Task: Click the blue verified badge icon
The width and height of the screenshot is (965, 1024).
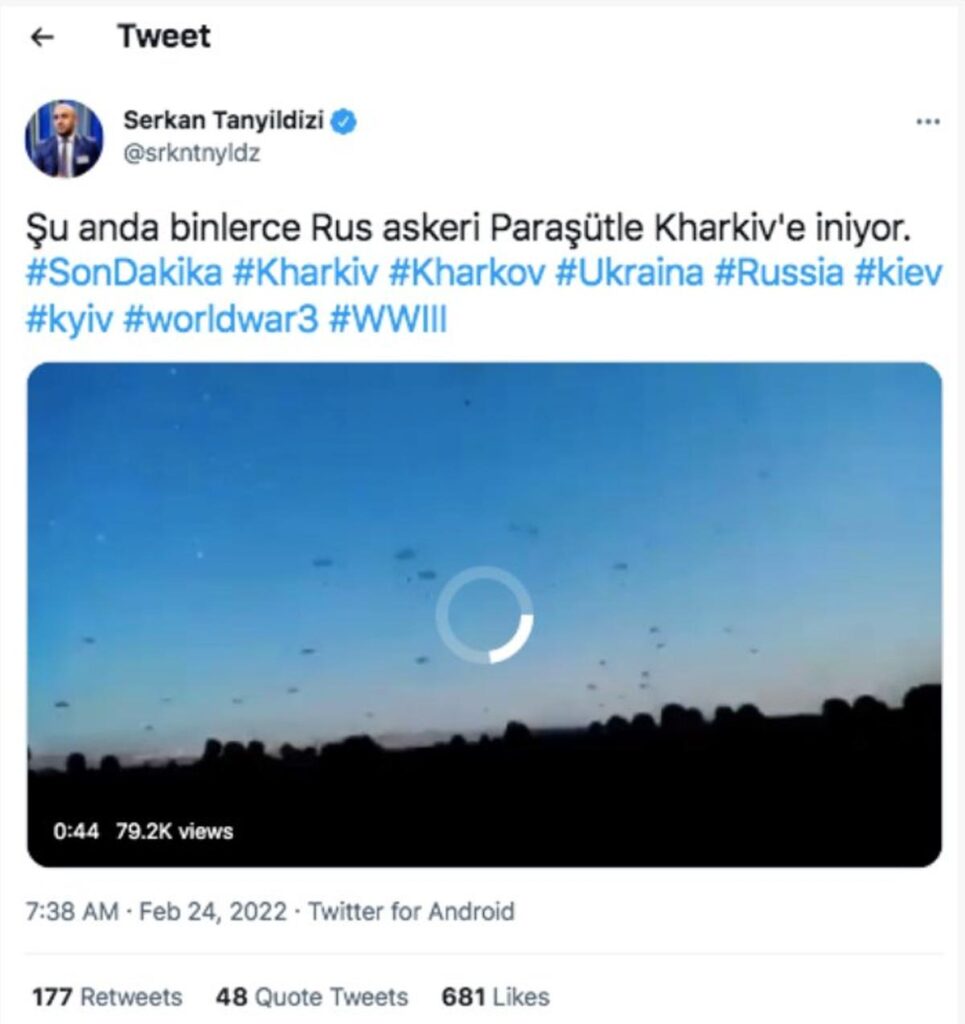Action: click(x=343, y=121)
